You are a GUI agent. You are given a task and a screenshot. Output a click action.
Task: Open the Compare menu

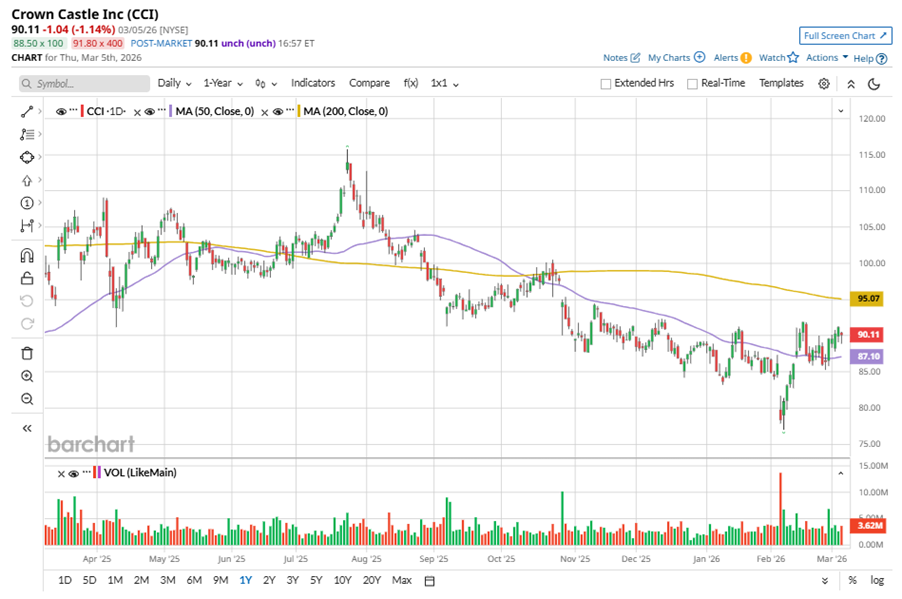369,83
